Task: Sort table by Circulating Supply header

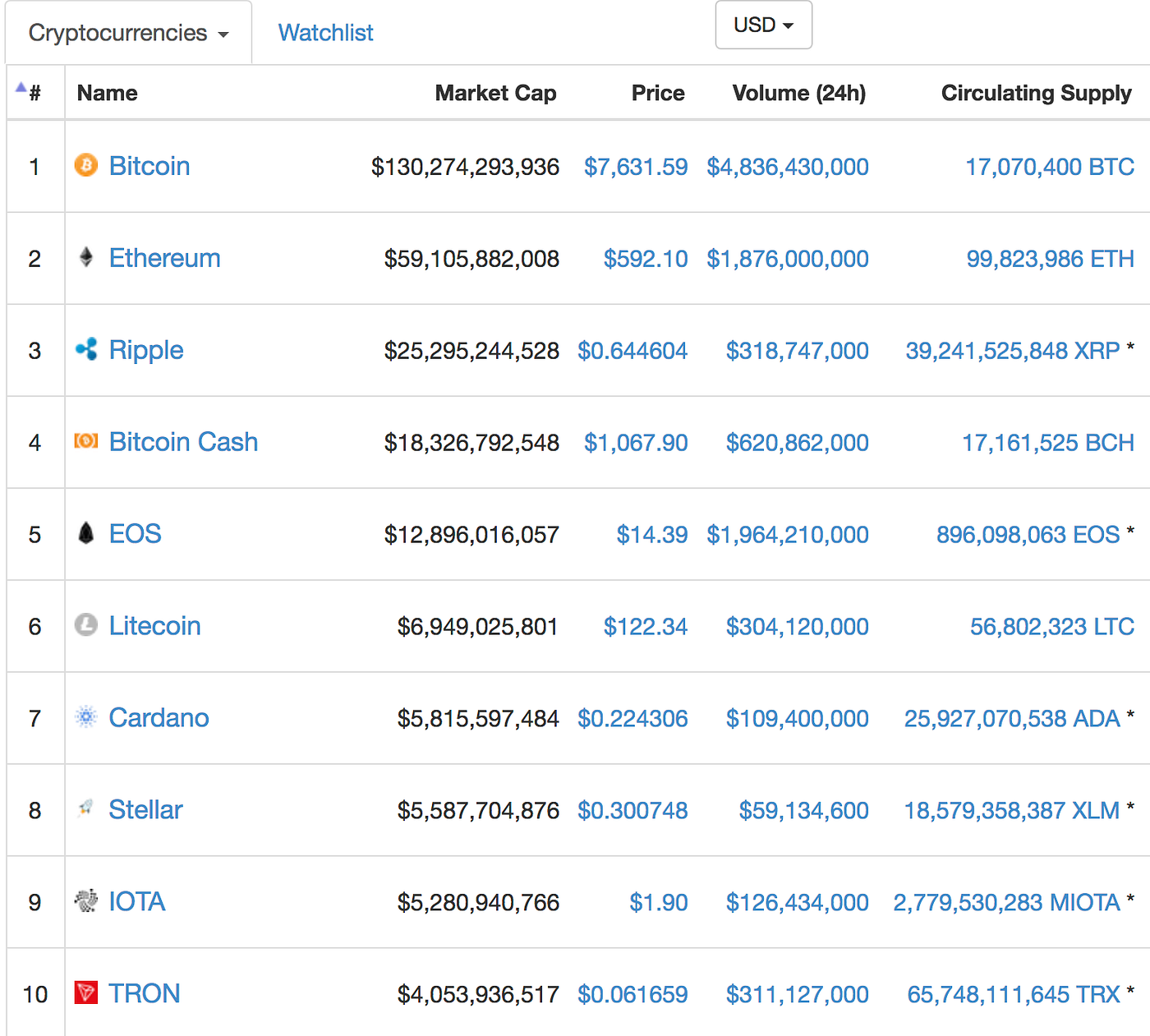Action: pyautogui.click(x=1037, y=94)
